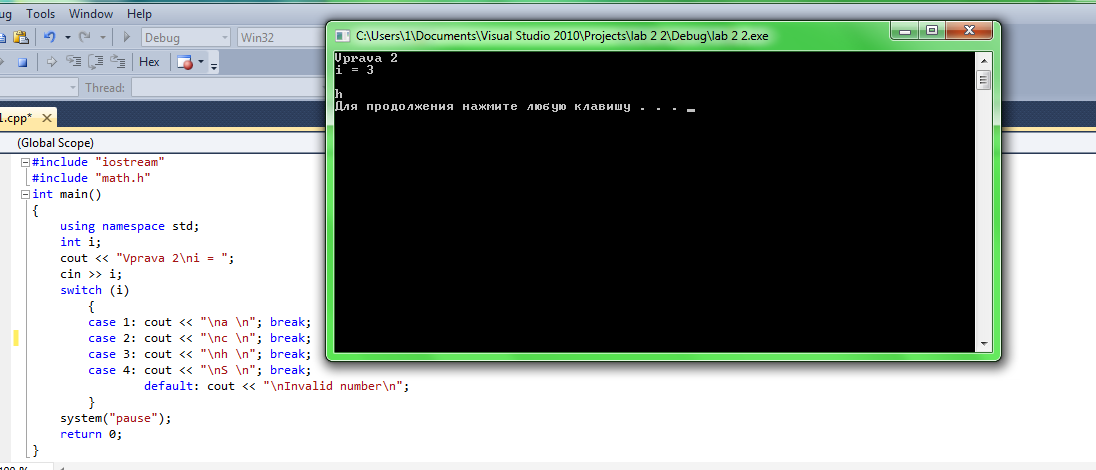1096x470 pixels.
Task: Open the Debug configuration combo box
Action: tap(185, 38)
